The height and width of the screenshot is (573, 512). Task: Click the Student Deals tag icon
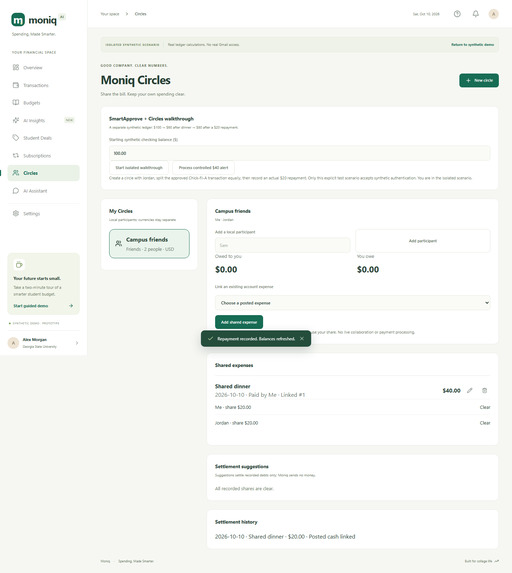pyautogui.click(x=16, y=138)
